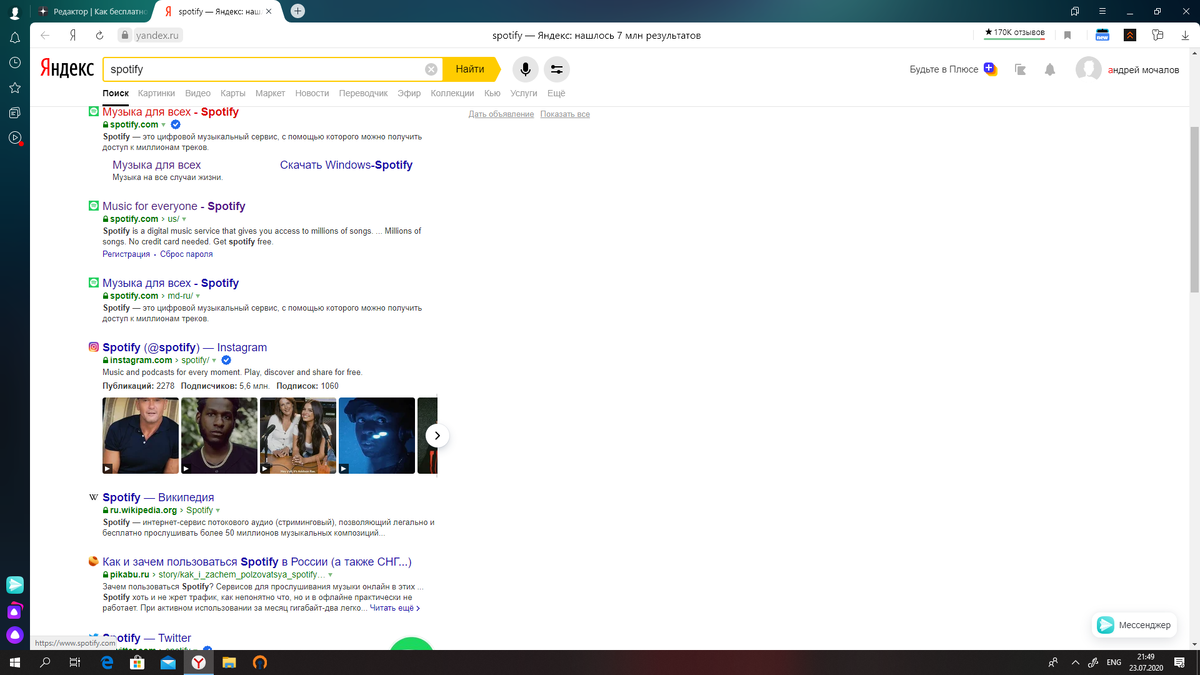
Task: Open search settings sliders icon
Action: (x=557, y=69)
